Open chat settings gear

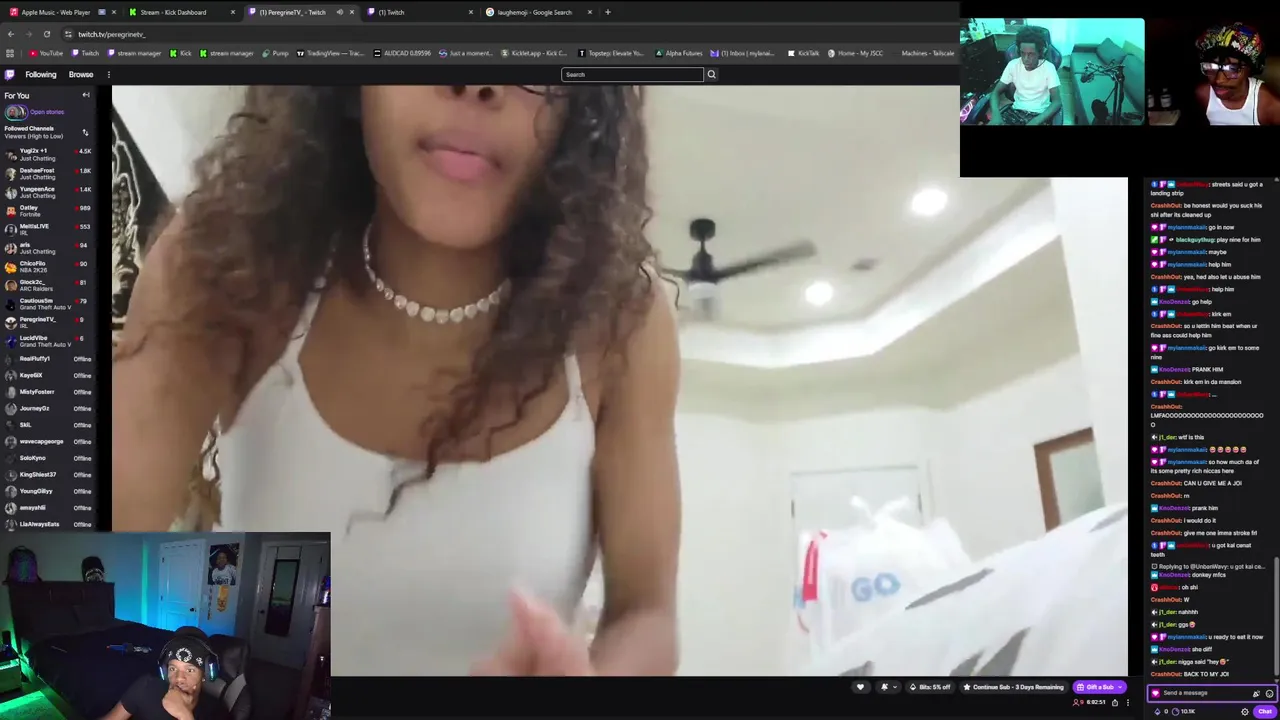1245,711
